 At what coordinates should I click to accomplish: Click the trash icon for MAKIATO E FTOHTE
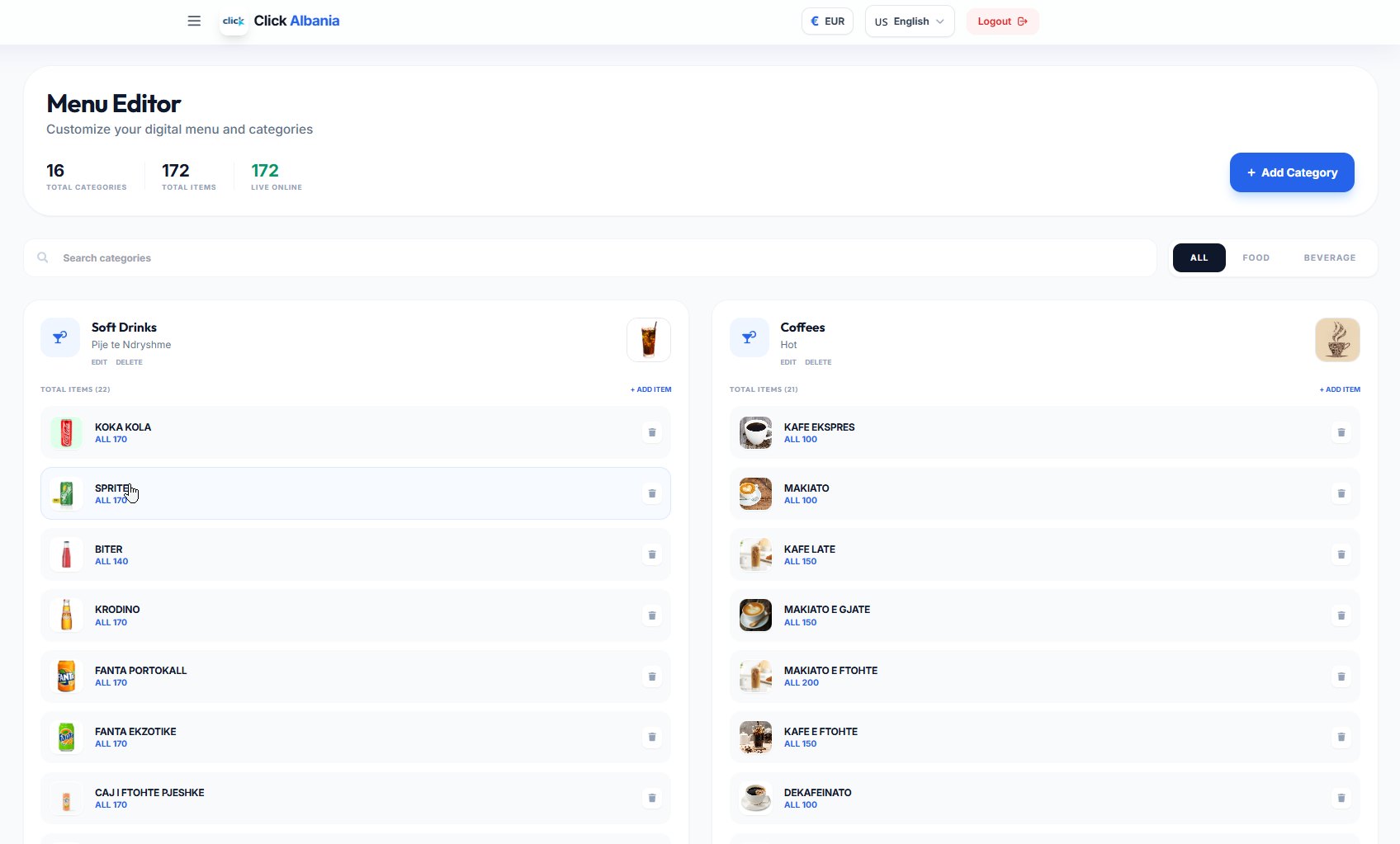coord(1341,677)
